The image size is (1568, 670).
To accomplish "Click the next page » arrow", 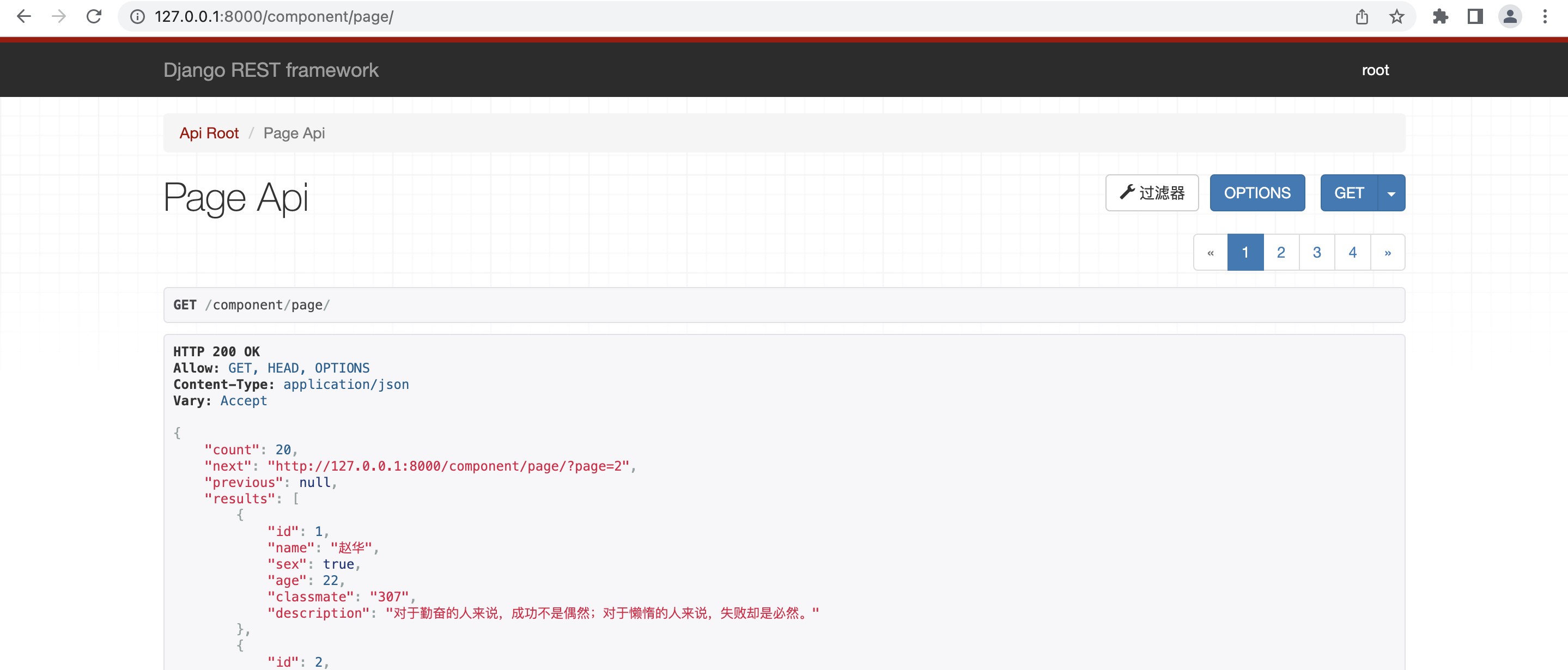I will (x=1387, y=253).
